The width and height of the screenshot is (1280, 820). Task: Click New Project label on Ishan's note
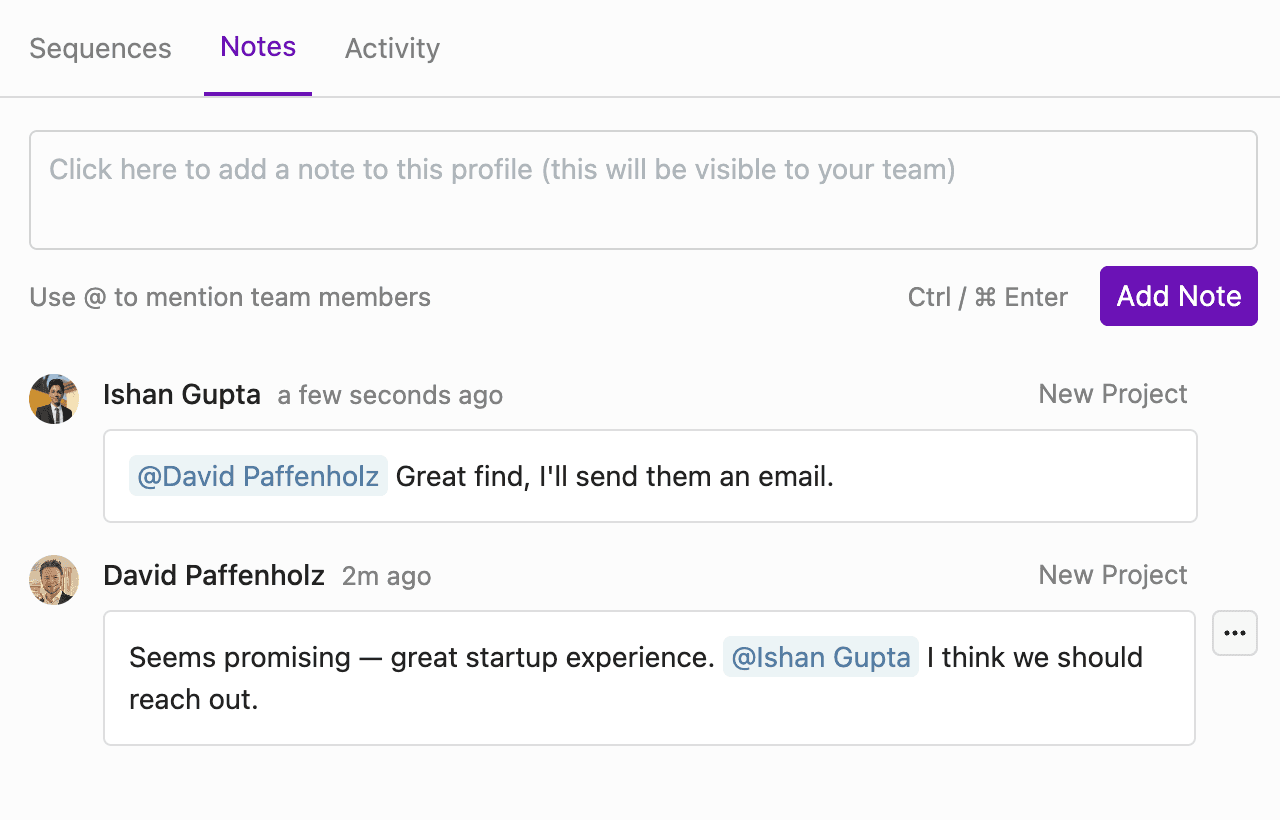pyautogui.click(x=1112, y=394)
